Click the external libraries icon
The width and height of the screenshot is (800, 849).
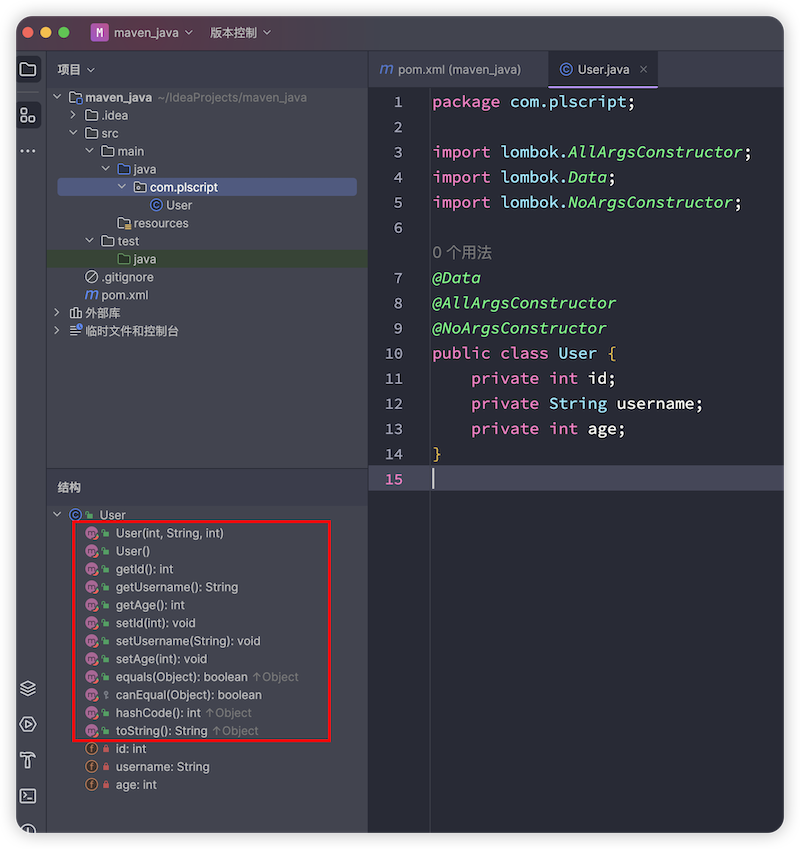[76, 313]
